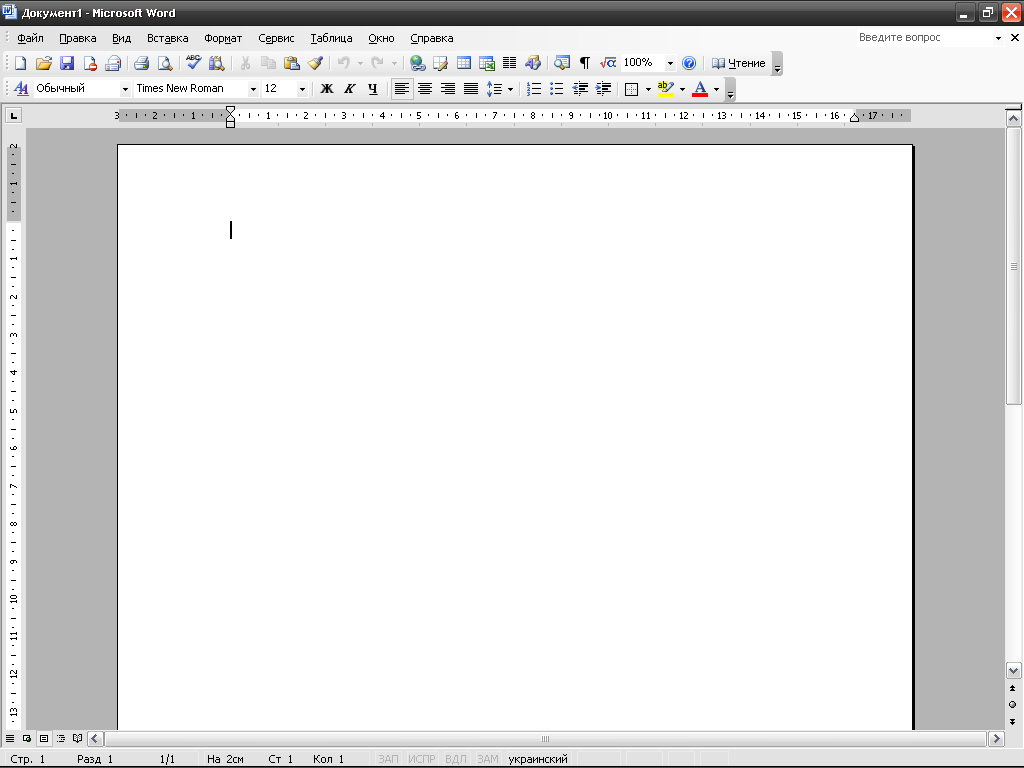Switch to normal view in bottom bar

tap(10, 739)
